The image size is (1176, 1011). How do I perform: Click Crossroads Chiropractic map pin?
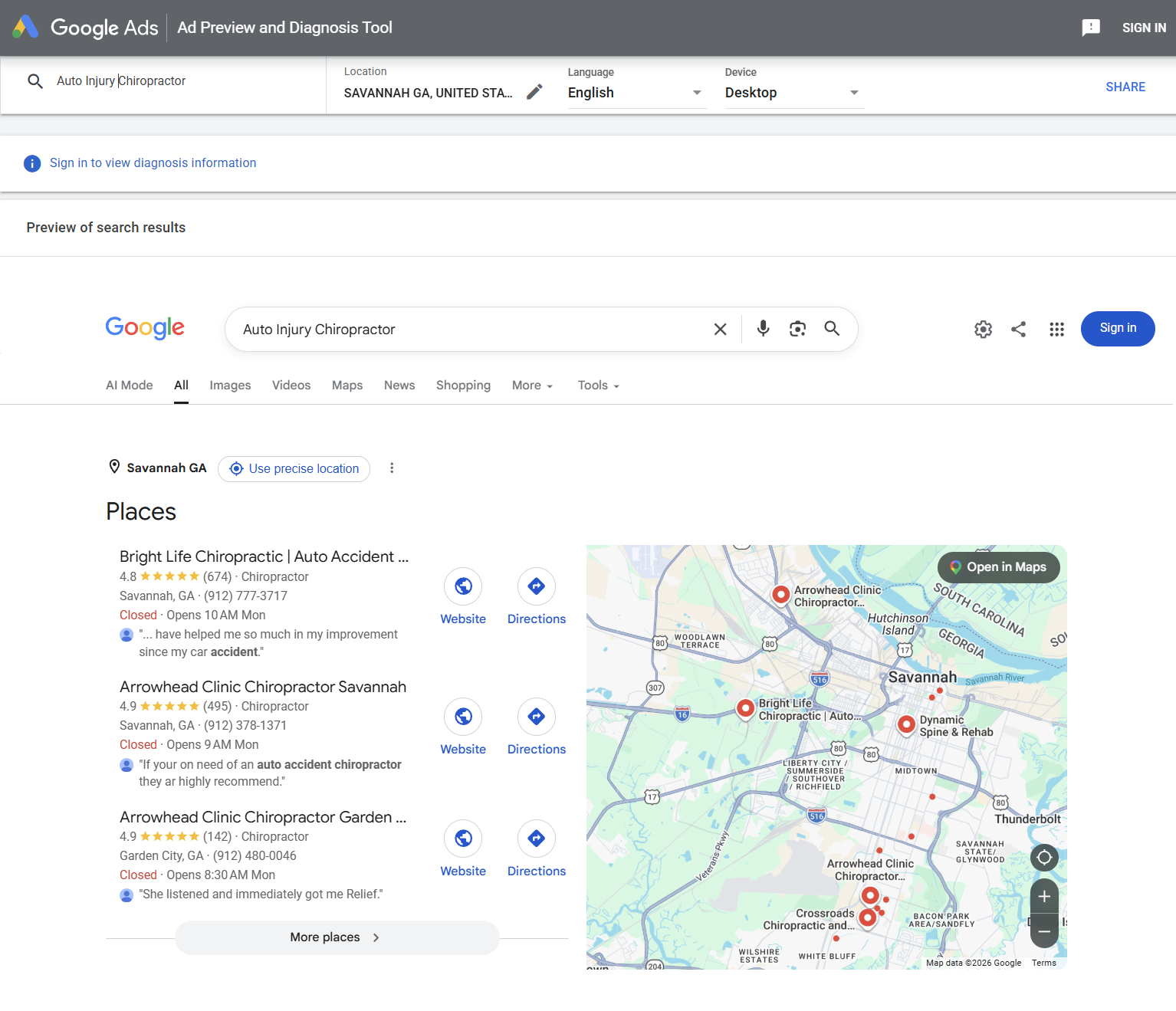[x=868, y=917]
